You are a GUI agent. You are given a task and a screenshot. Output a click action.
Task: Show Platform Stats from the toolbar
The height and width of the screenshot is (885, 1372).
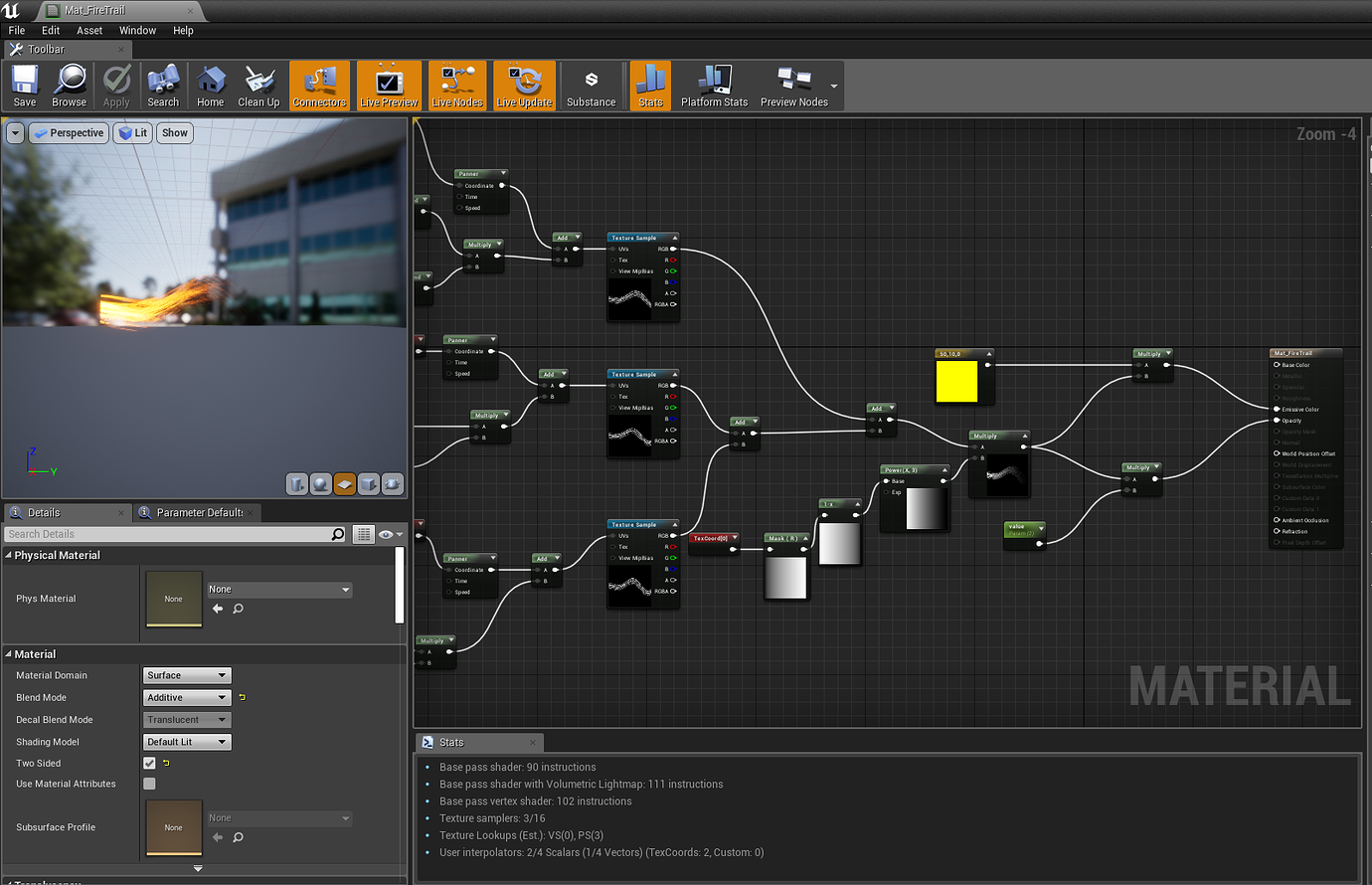(713, 86)
